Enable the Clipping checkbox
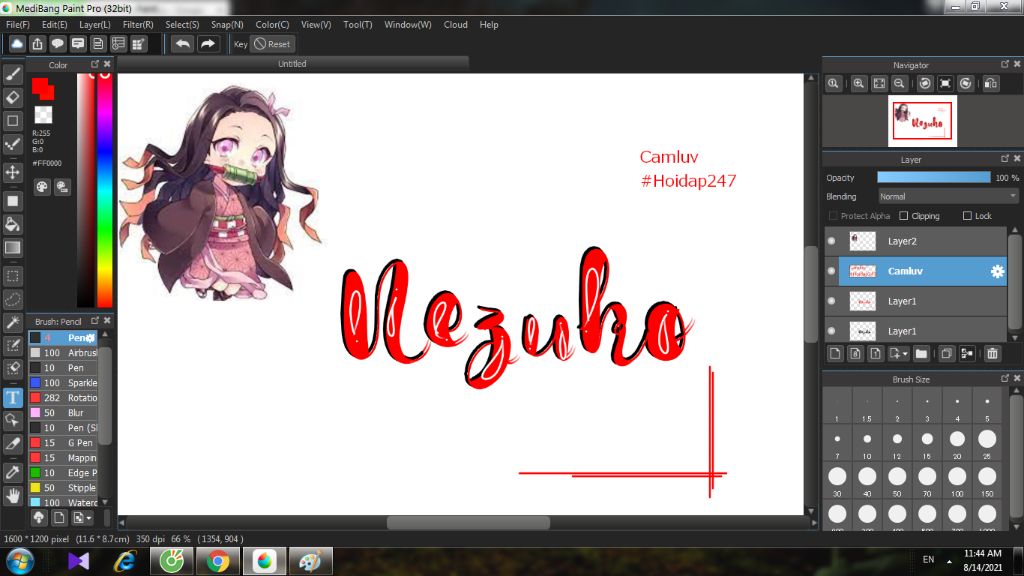 pos(904,216)
